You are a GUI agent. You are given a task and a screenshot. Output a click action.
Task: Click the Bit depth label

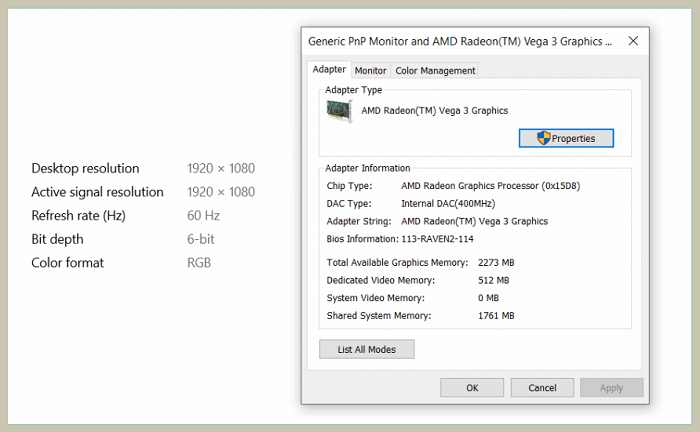pyautogui.click(x=58, y=239)
